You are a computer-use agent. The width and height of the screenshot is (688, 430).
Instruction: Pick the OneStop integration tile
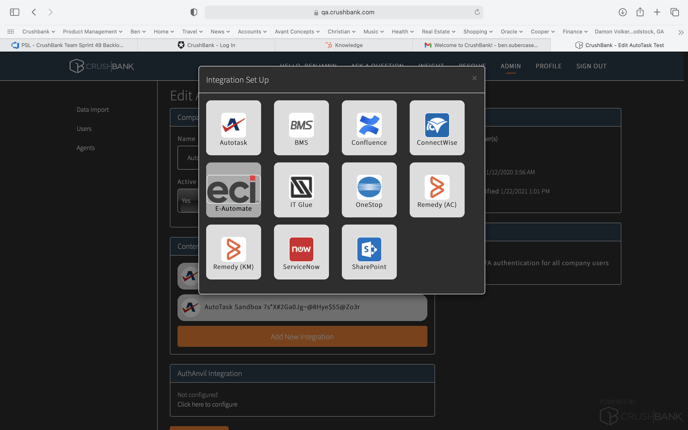pos(369,190)
